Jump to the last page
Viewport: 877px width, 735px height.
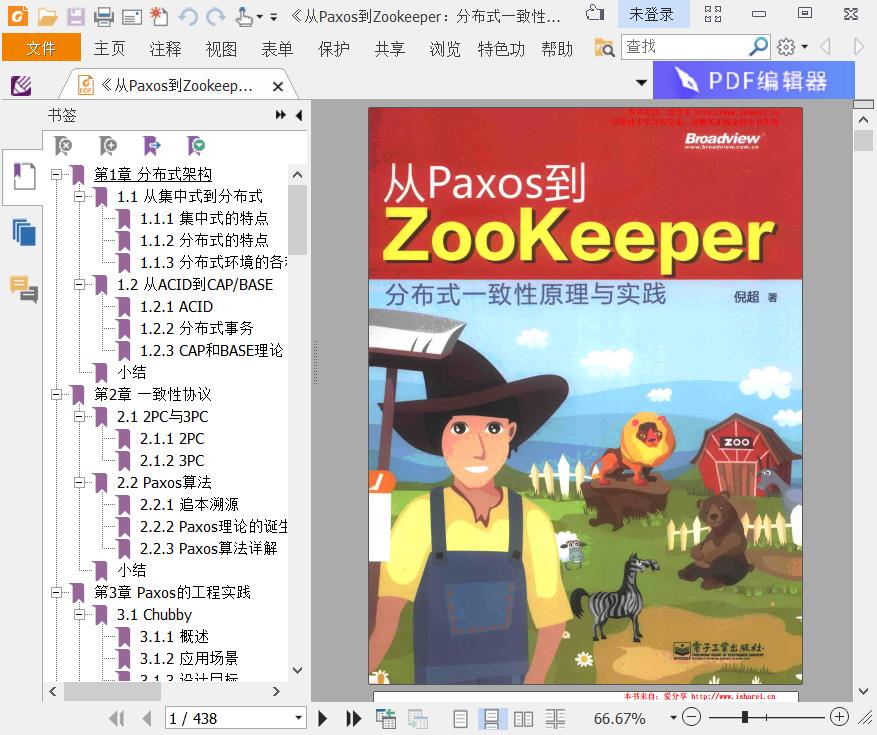point(353,718)
